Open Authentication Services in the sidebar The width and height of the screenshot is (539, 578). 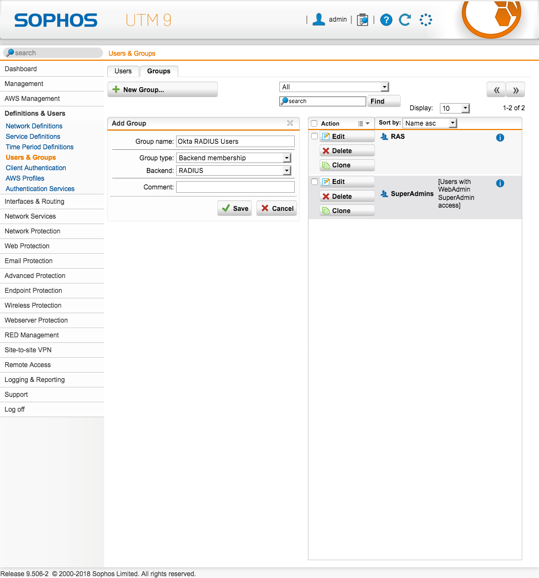click(x=40, y=189)
